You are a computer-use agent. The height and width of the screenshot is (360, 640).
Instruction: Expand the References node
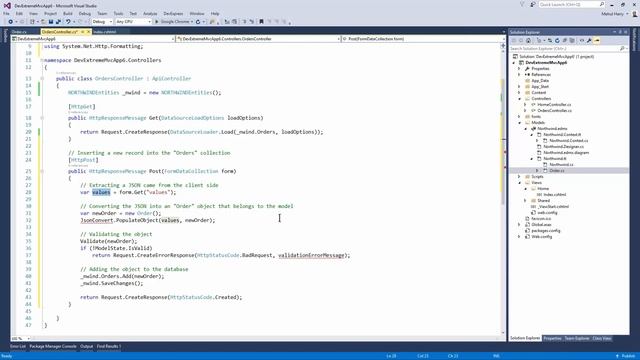click(x=520, y=75)
